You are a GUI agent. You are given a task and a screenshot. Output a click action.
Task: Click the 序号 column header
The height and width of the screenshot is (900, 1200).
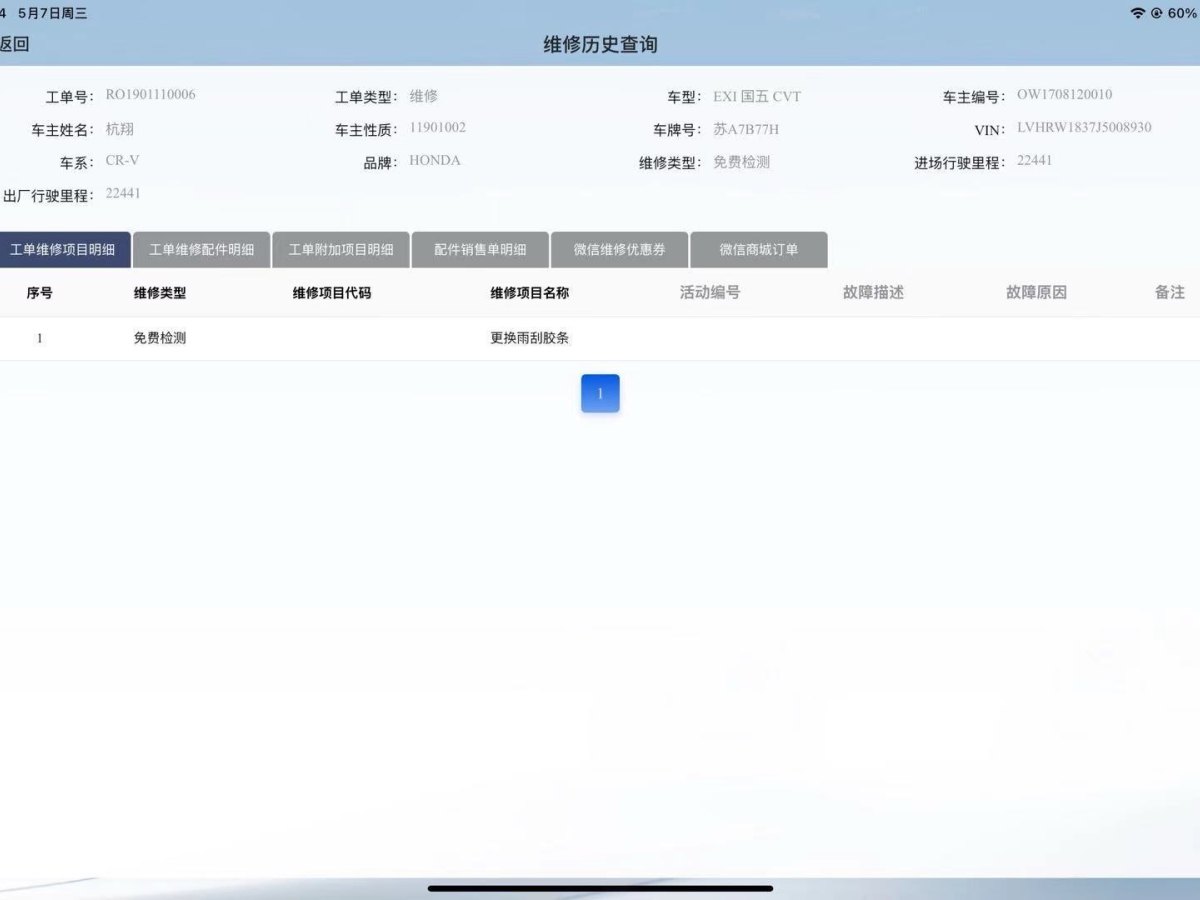click(39, 293)
